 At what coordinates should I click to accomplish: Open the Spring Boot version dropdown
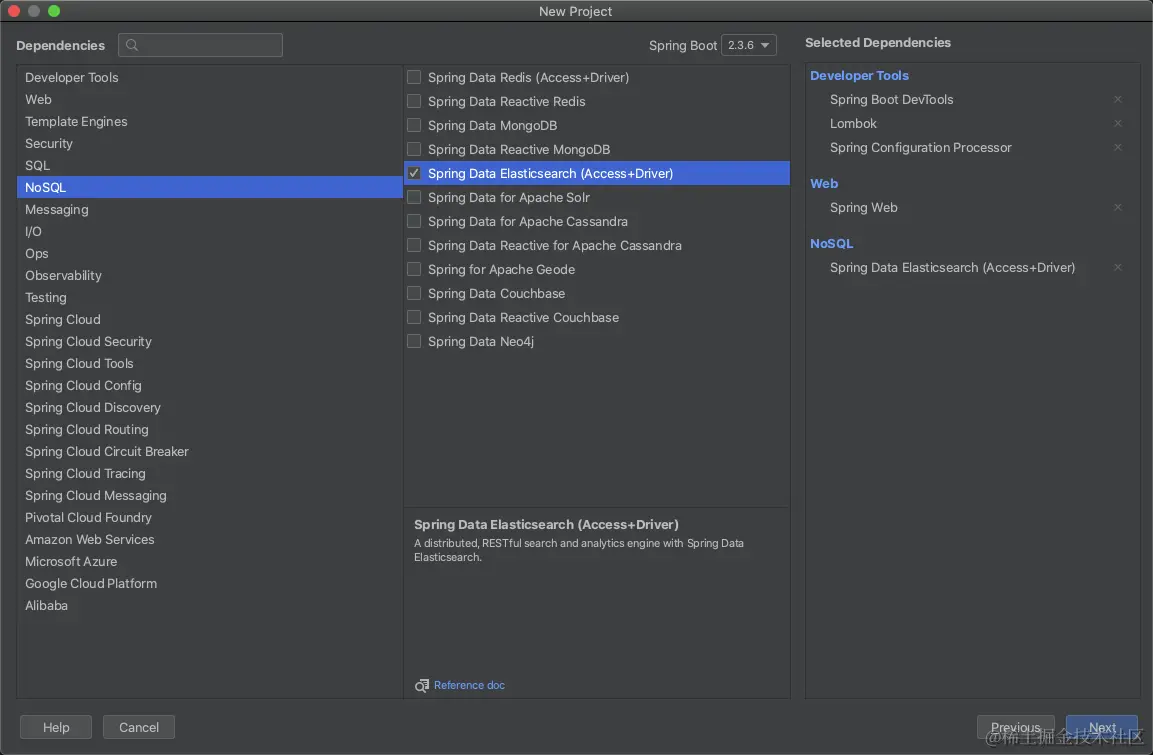coord(749,45)
